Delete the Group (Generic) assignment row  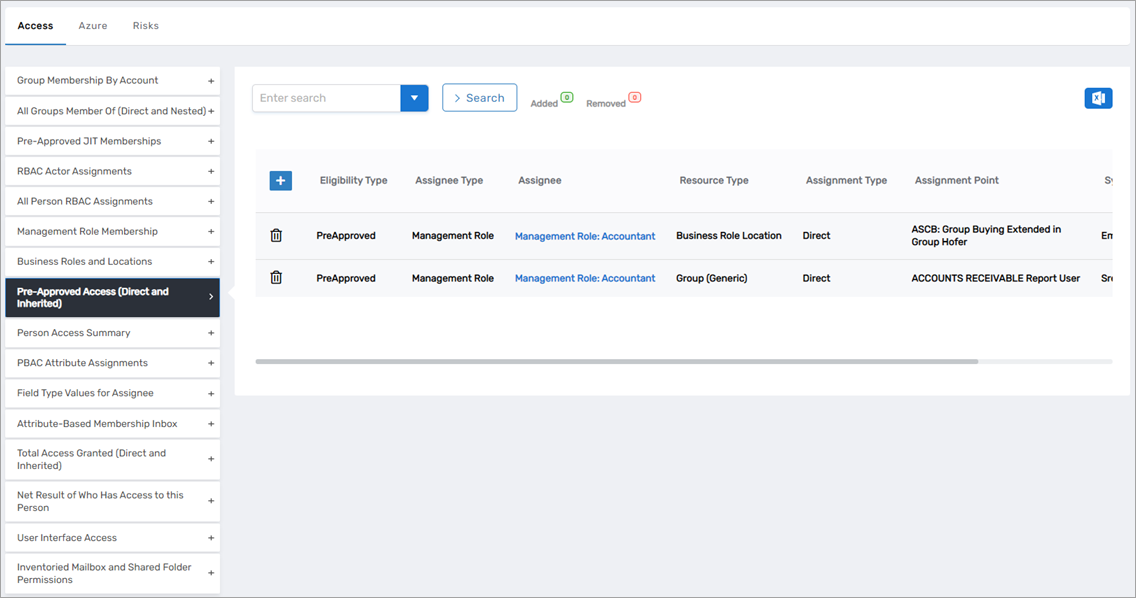click(277, 278)
